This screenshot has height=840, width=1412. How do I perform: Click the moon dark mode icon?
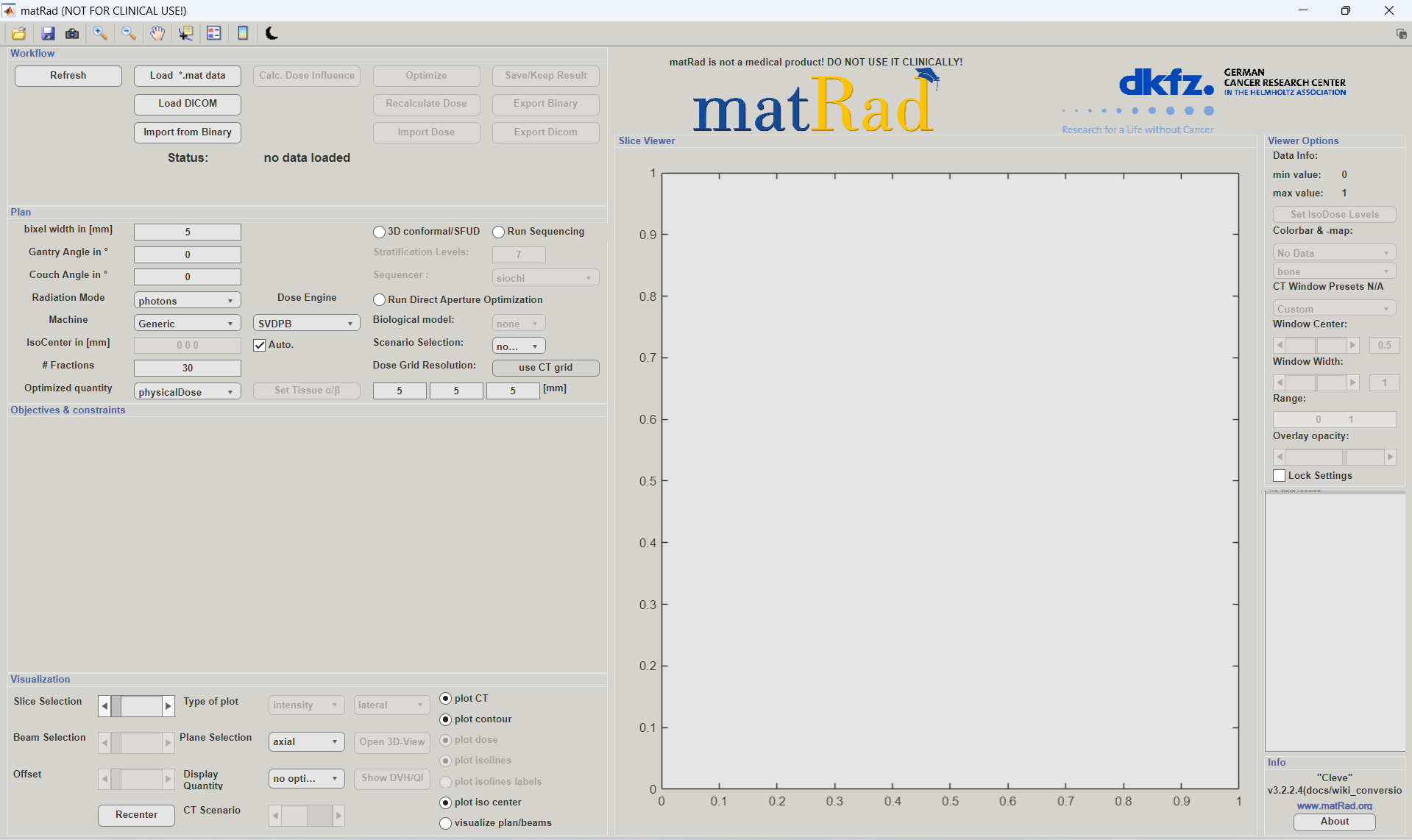(272, 33)
